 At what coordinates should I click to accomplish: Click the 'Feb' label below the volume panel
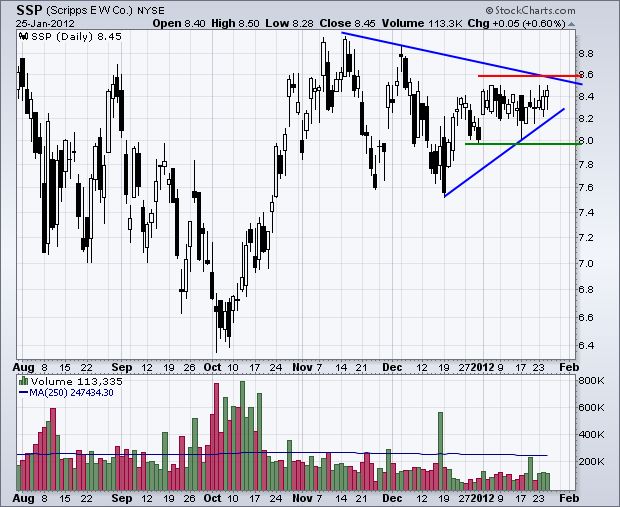[569, 498]
